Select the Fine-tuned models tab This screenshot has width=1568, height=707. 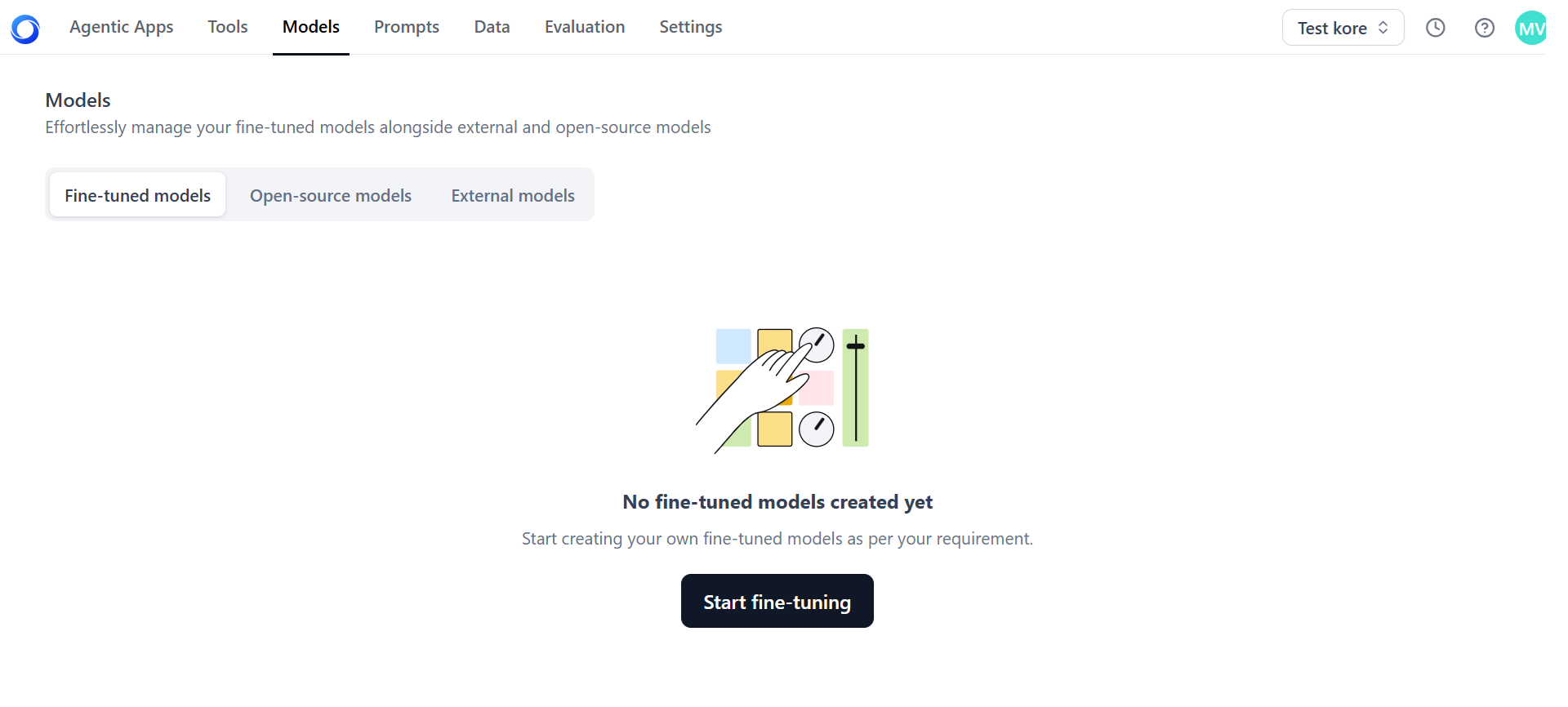(x=137, y=194)
